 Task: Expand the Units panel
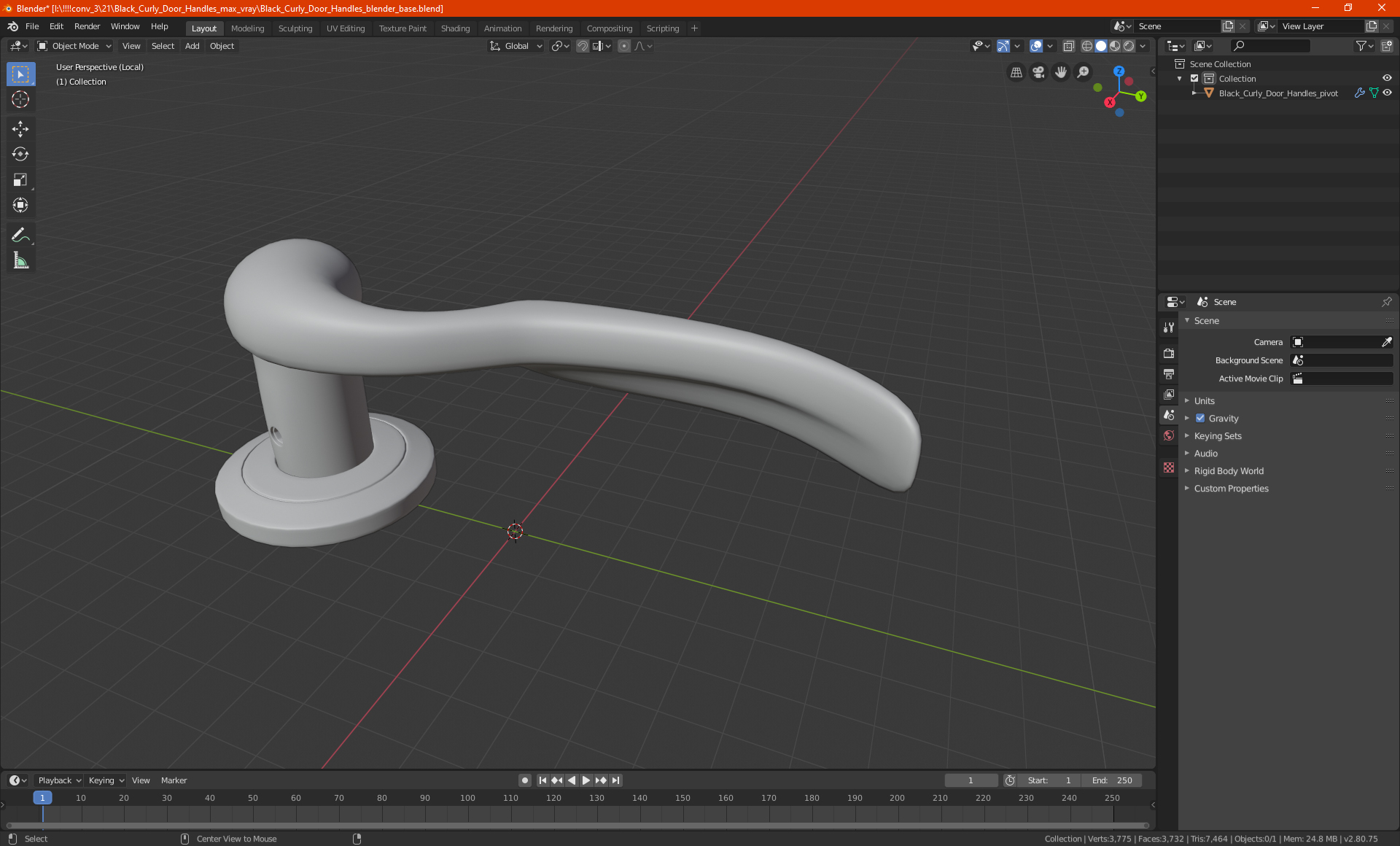coord(1204,401)
